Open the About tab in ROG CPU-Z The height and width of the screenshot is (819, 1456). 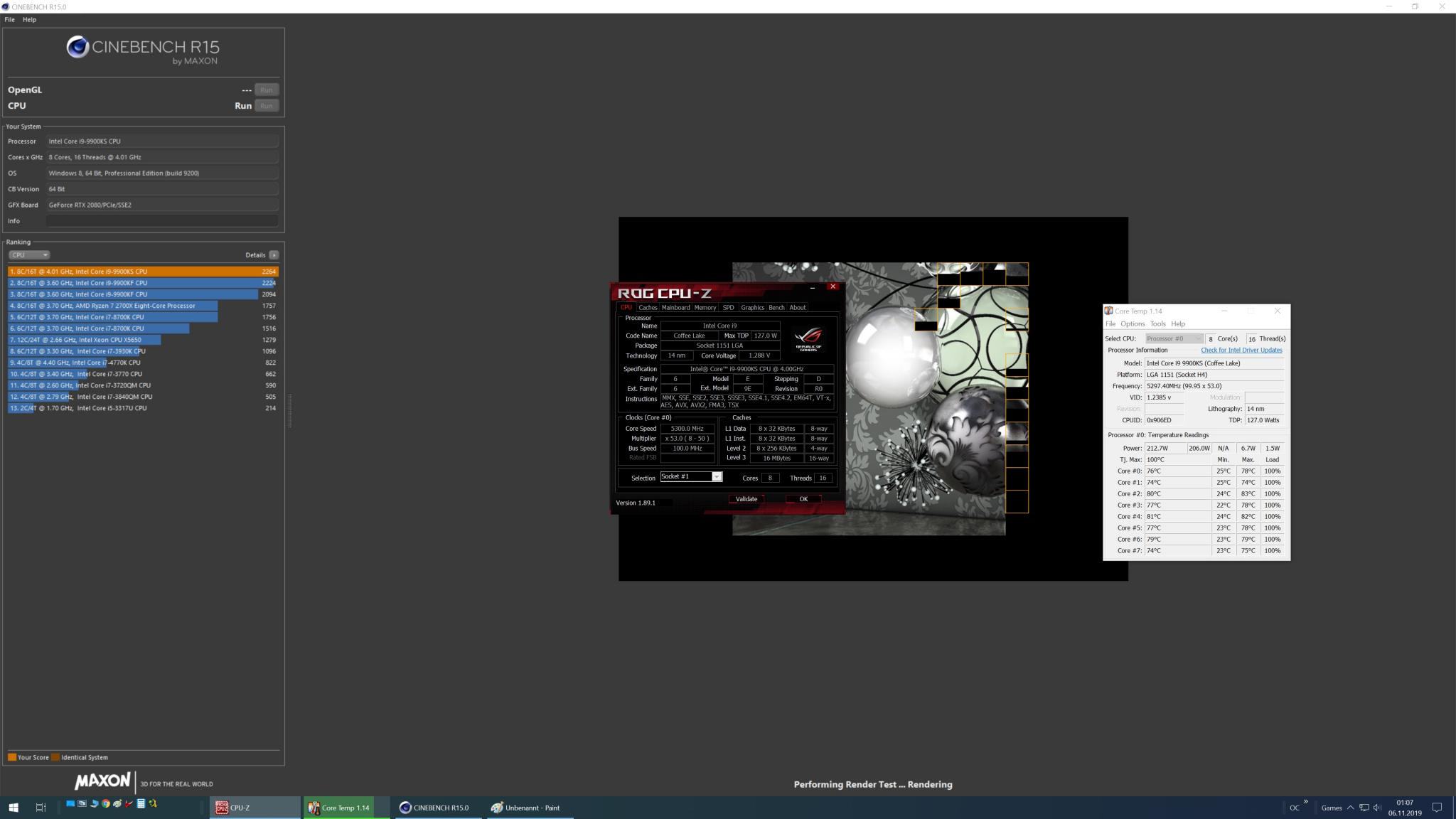(797, 307)
